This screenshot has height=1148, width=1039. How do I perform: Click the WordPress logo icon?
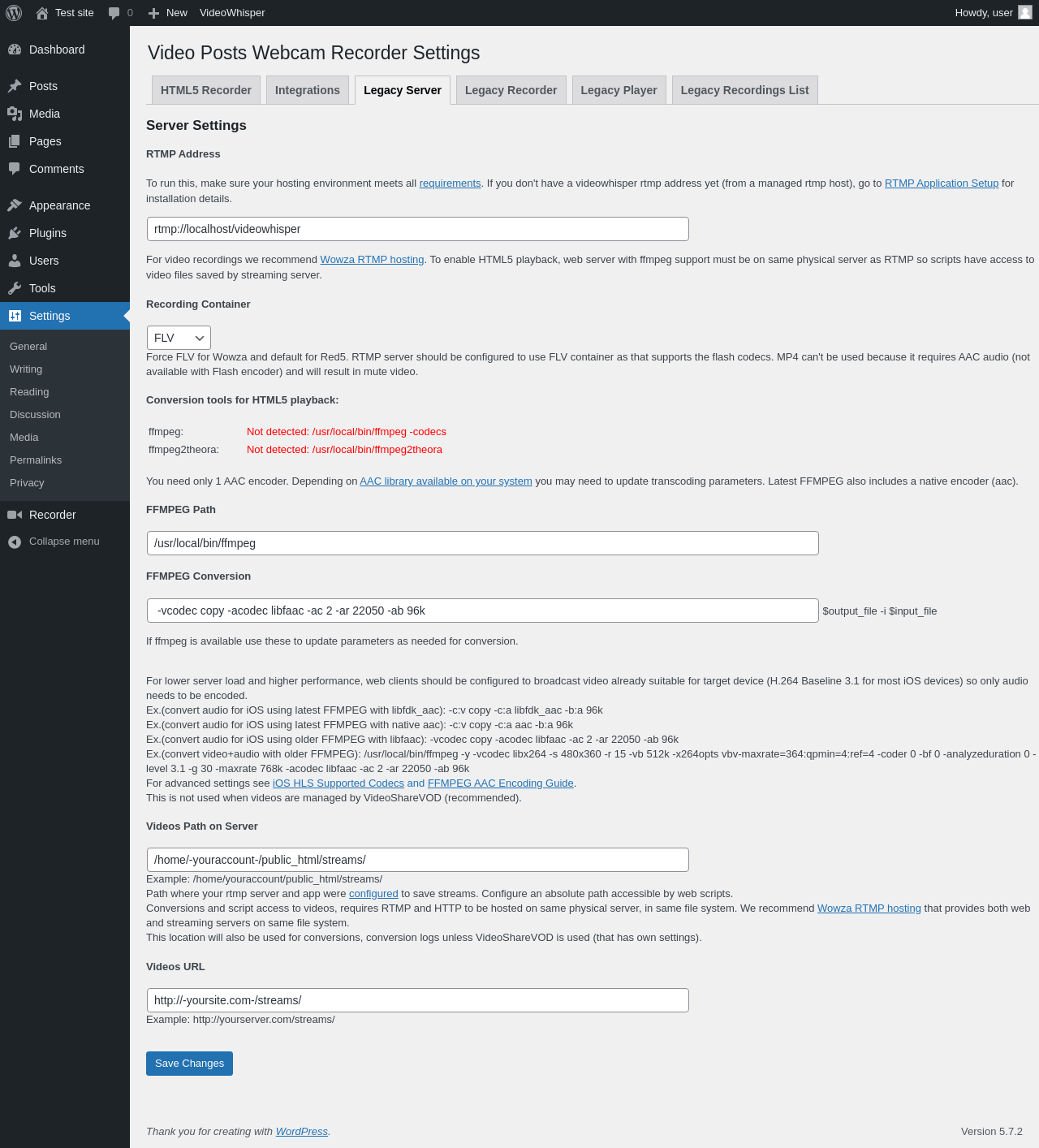pyautogui.click(x=14, y=13)
